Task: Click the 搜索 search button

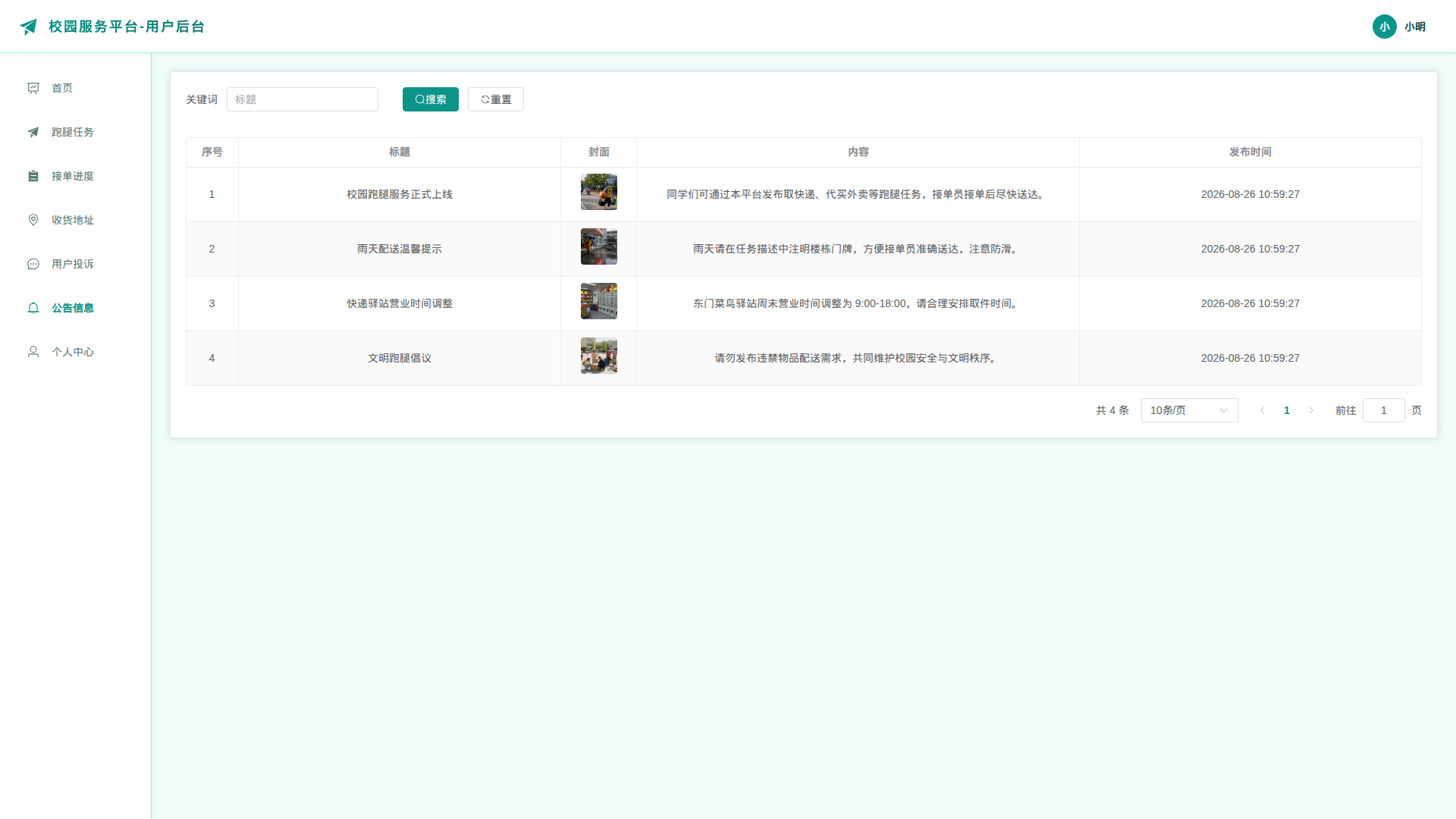Action: 430,99
